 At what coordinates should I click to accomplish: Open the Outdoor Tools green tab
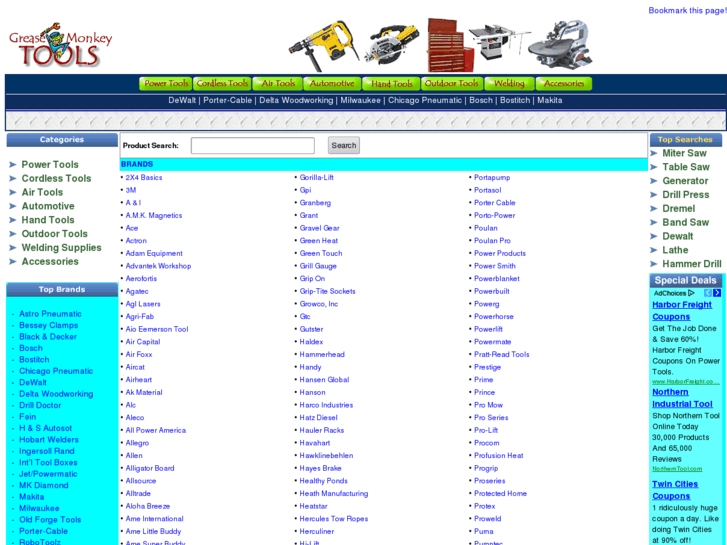[452, 83]
